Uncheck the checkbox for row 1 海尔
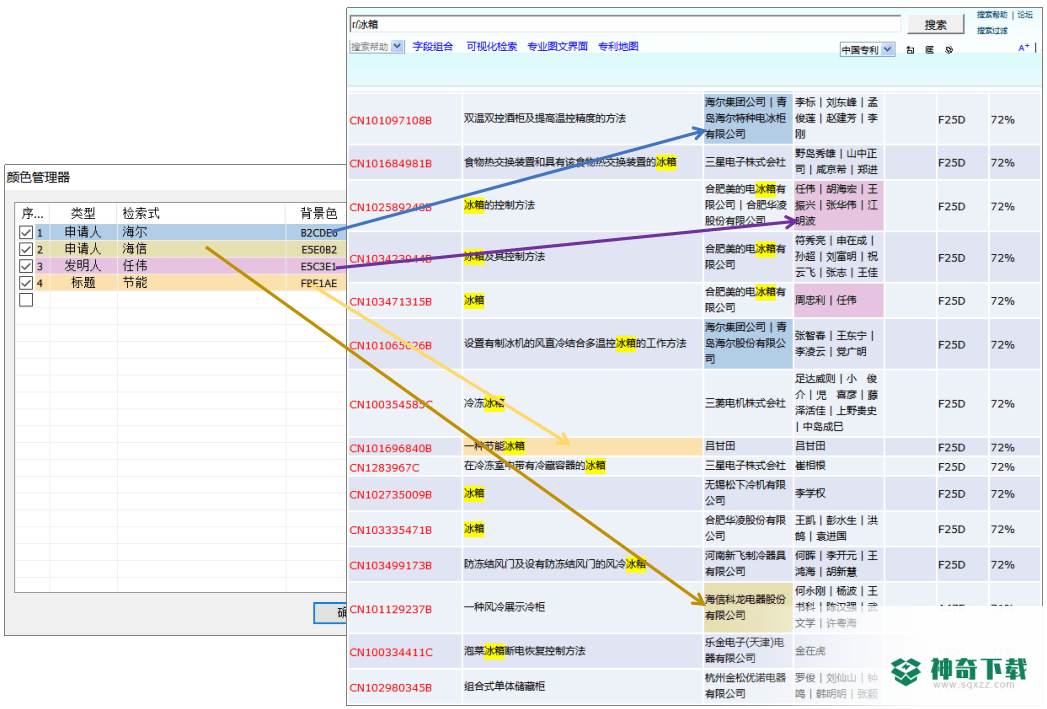The height and width of the screenshot is (709, 1047). pyautogui.click(x=26, y=232)
